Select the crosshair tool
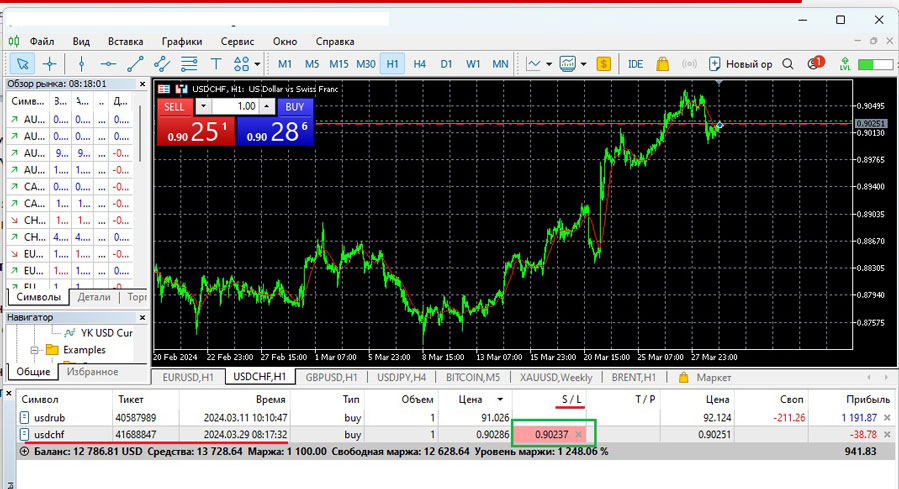 [49, 64]
